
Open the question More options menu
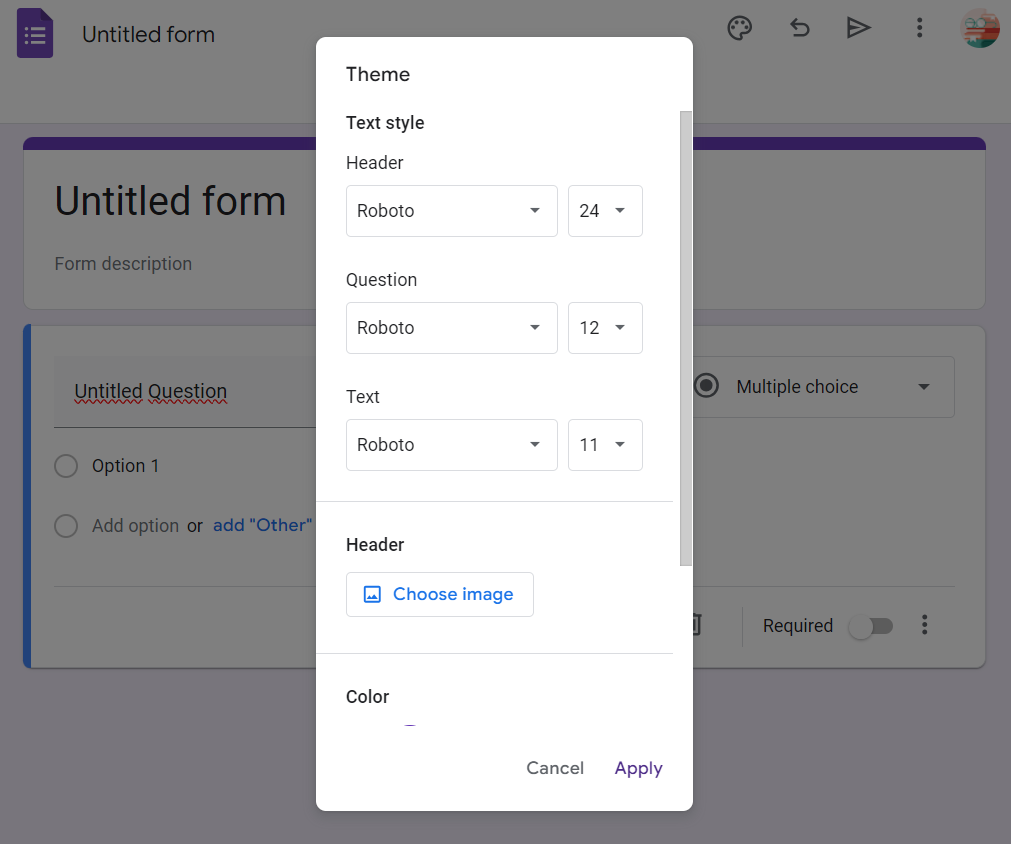point(925,625)
